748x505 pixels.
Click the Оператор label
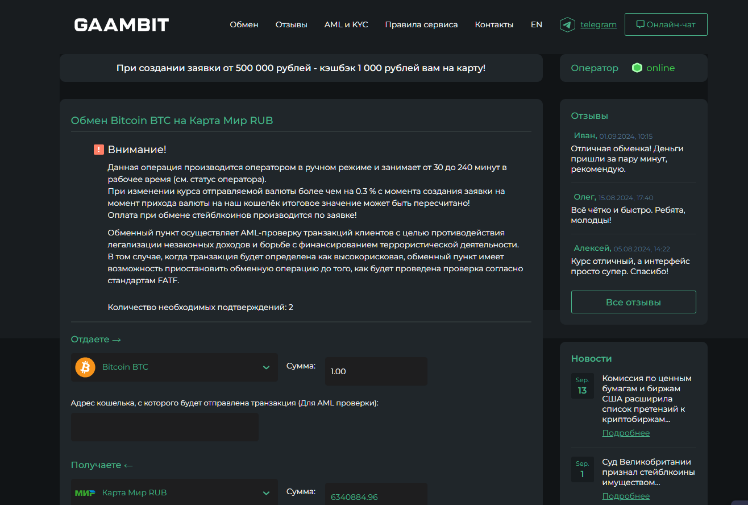(594, 68)
